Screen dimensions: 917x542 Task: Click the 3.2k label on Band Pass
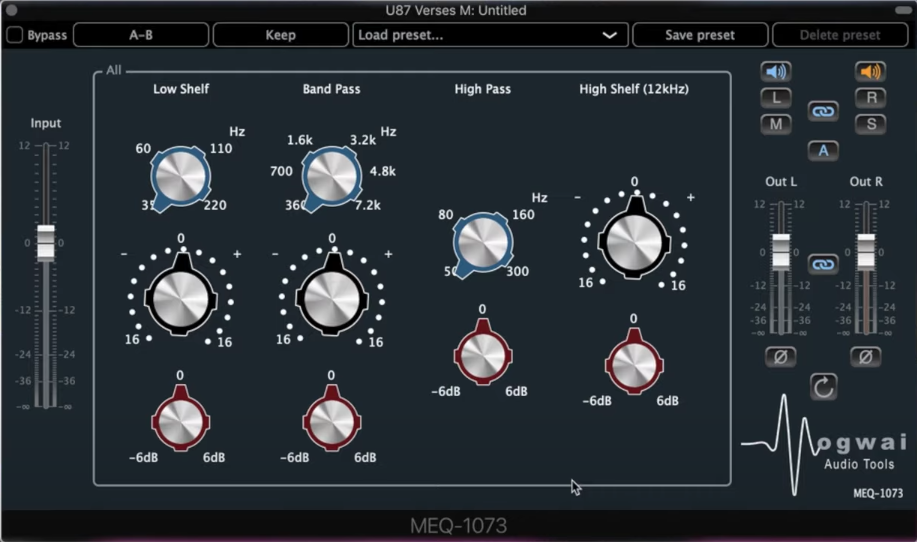pyautogui.click(x=363, y=140)
